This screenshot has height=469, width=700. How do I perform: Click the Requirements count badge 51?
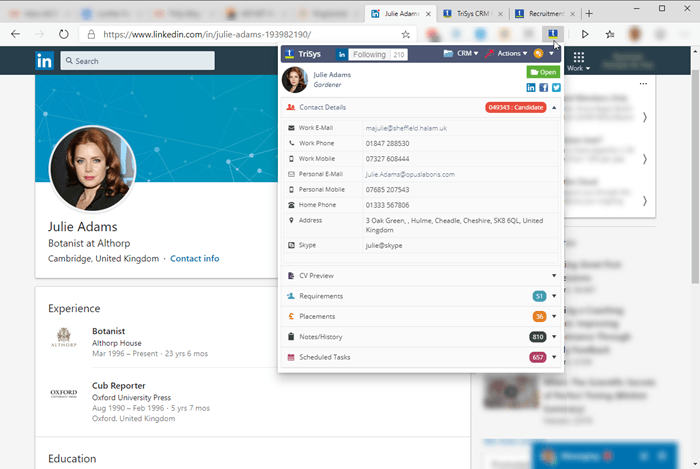coord(539,296)
